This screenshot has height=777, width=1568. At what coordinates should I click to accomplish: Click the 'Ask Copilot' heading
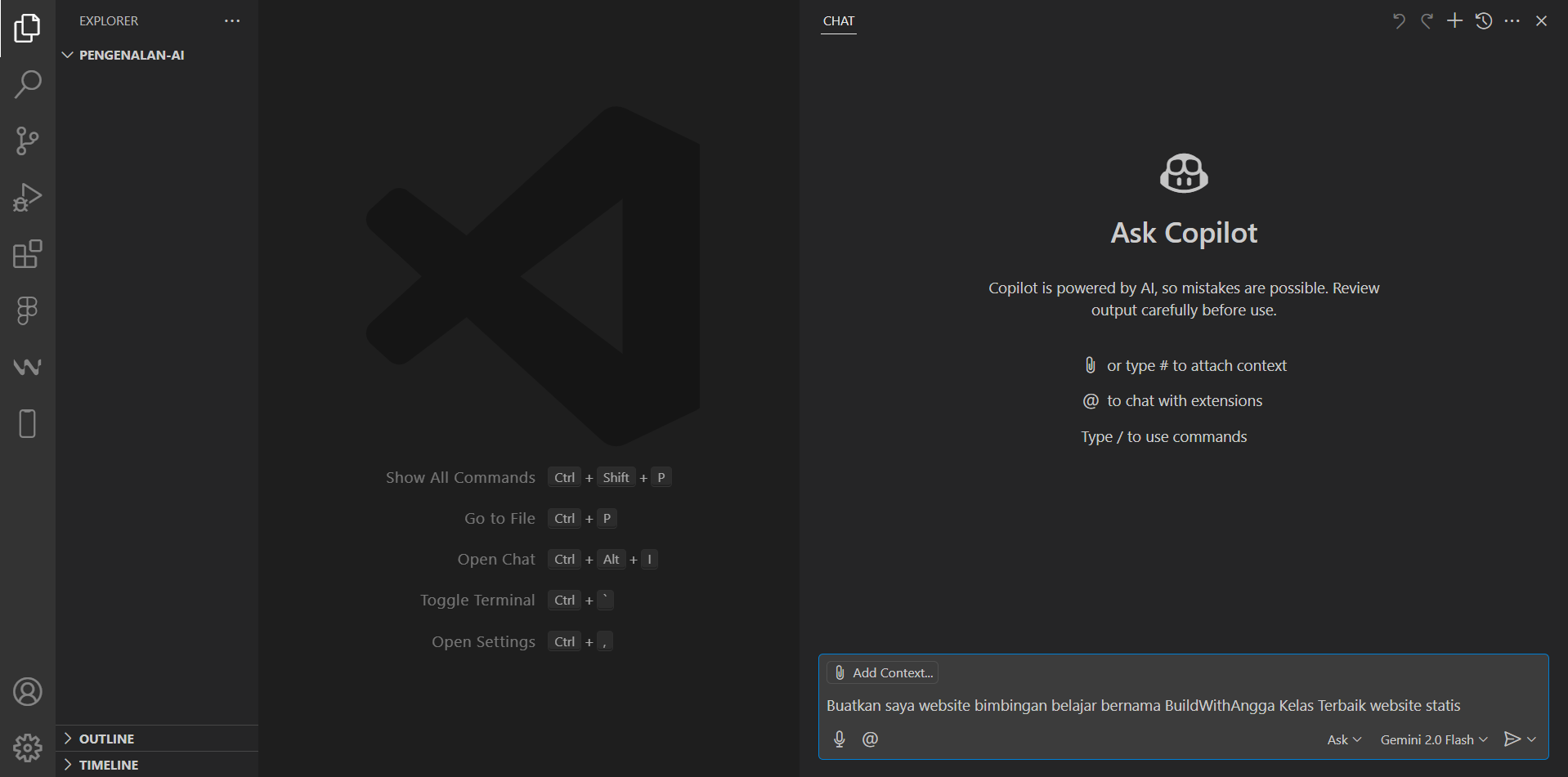click(x=1184, y=233)
